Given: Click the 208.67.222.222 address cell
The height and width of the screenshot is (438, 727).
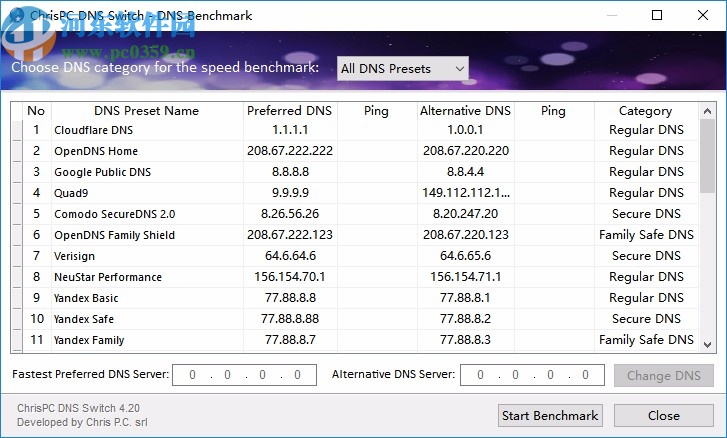Looking at the screenshot, I should (x=290, y=151).
